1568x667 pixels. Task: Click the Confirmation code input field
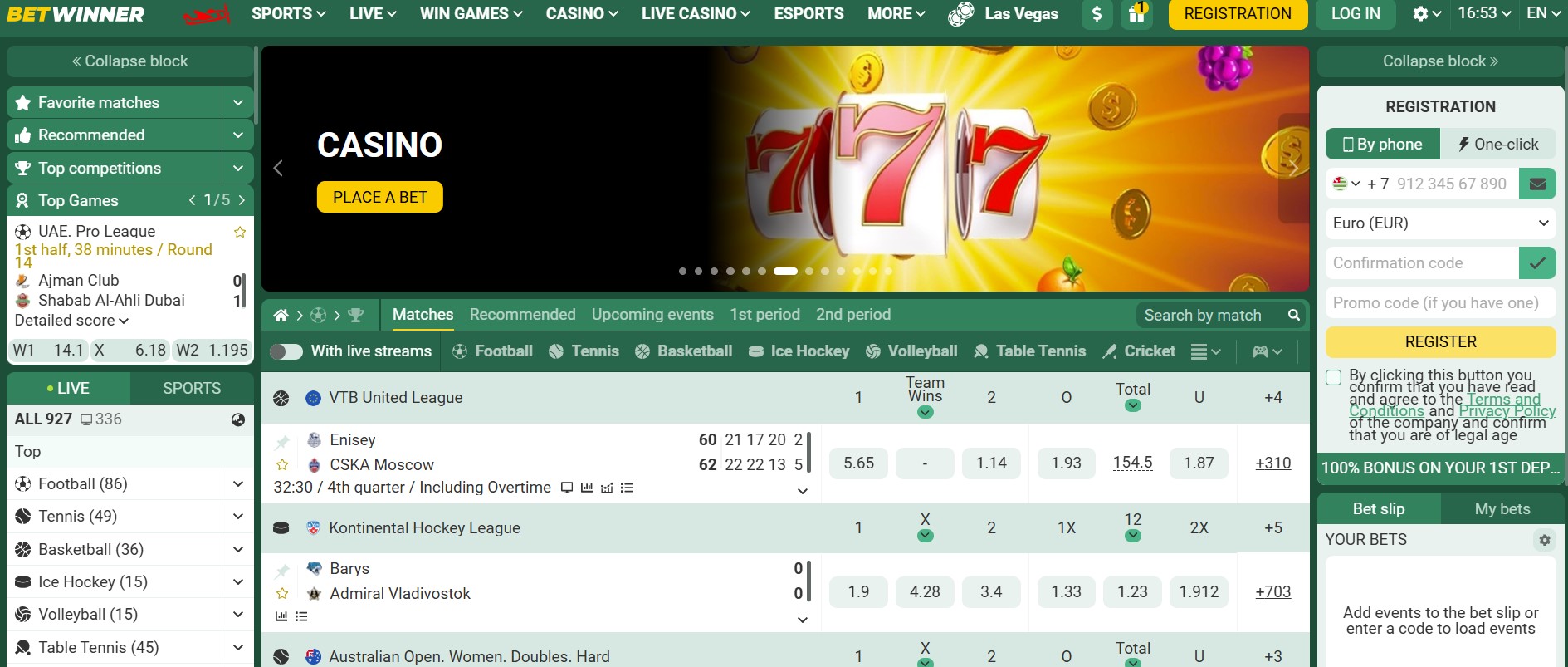pyautogui.click(x=1421, y=262)
